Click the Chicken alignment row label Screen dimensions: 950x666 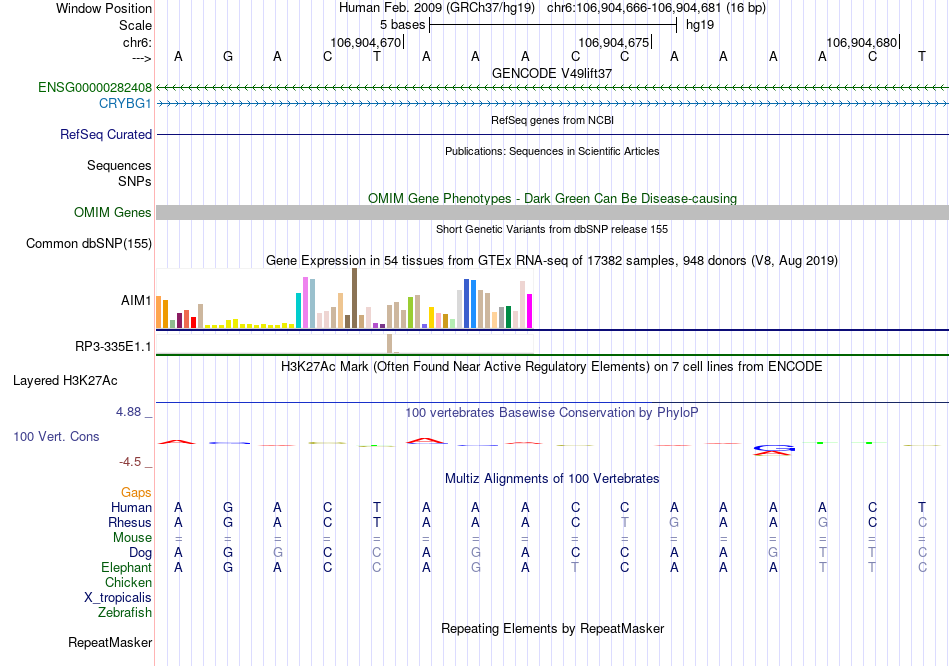[x=128, y=583]
